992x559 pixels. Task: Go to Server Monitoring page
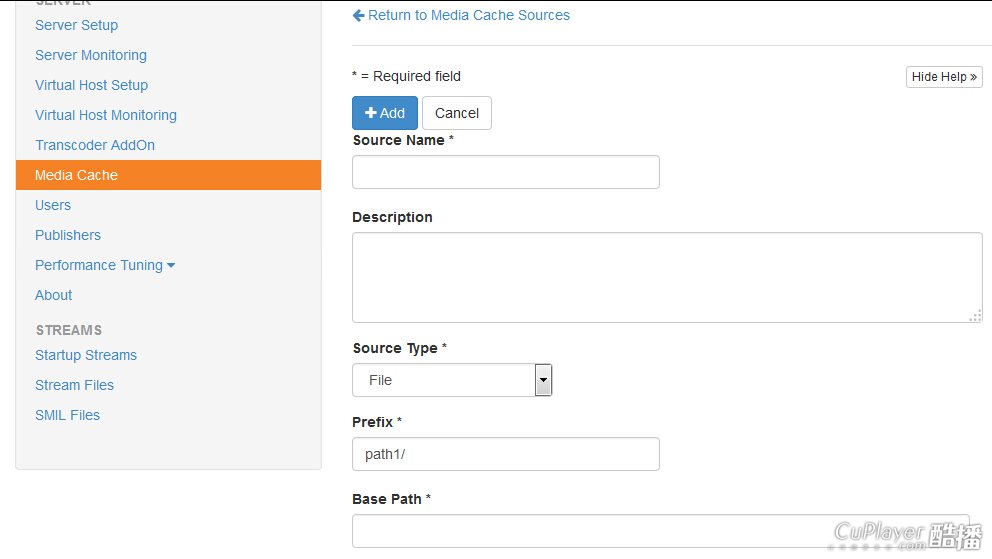coord(91,55)
